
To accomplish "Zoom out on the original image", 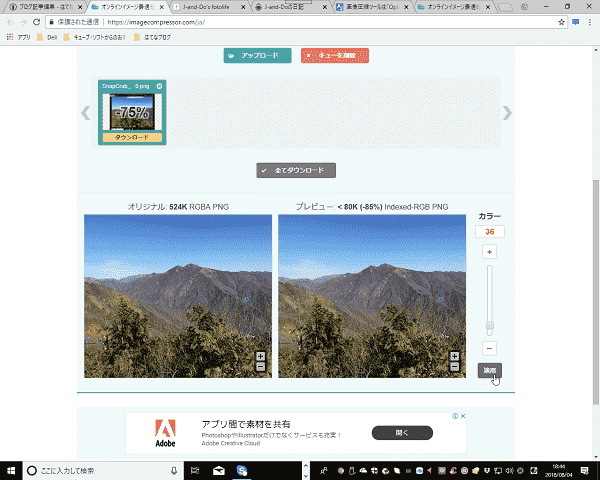I will click(x=261, y=367).
